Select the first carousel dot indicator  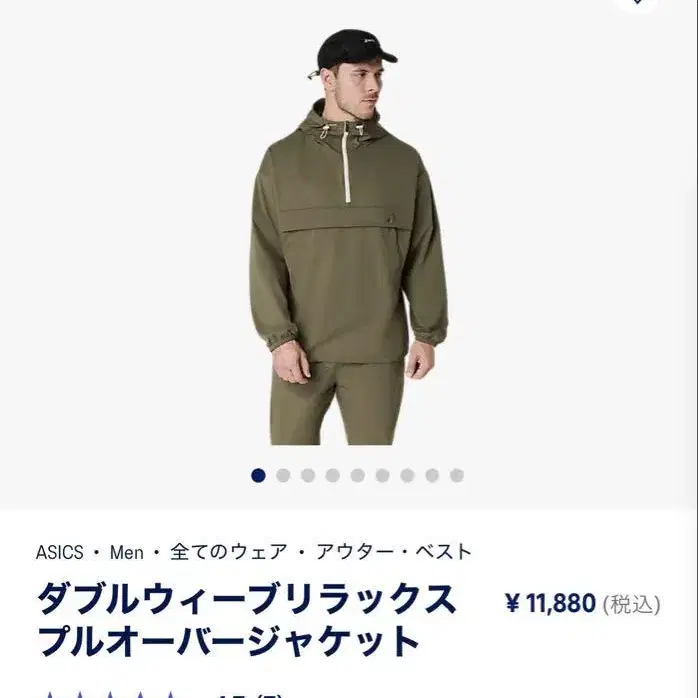pos(258,475)
